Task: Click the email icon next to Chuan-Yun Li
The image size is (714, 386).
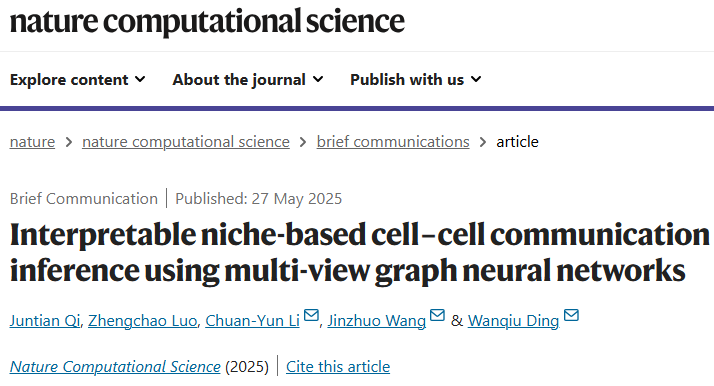Action: pos(311,315)
